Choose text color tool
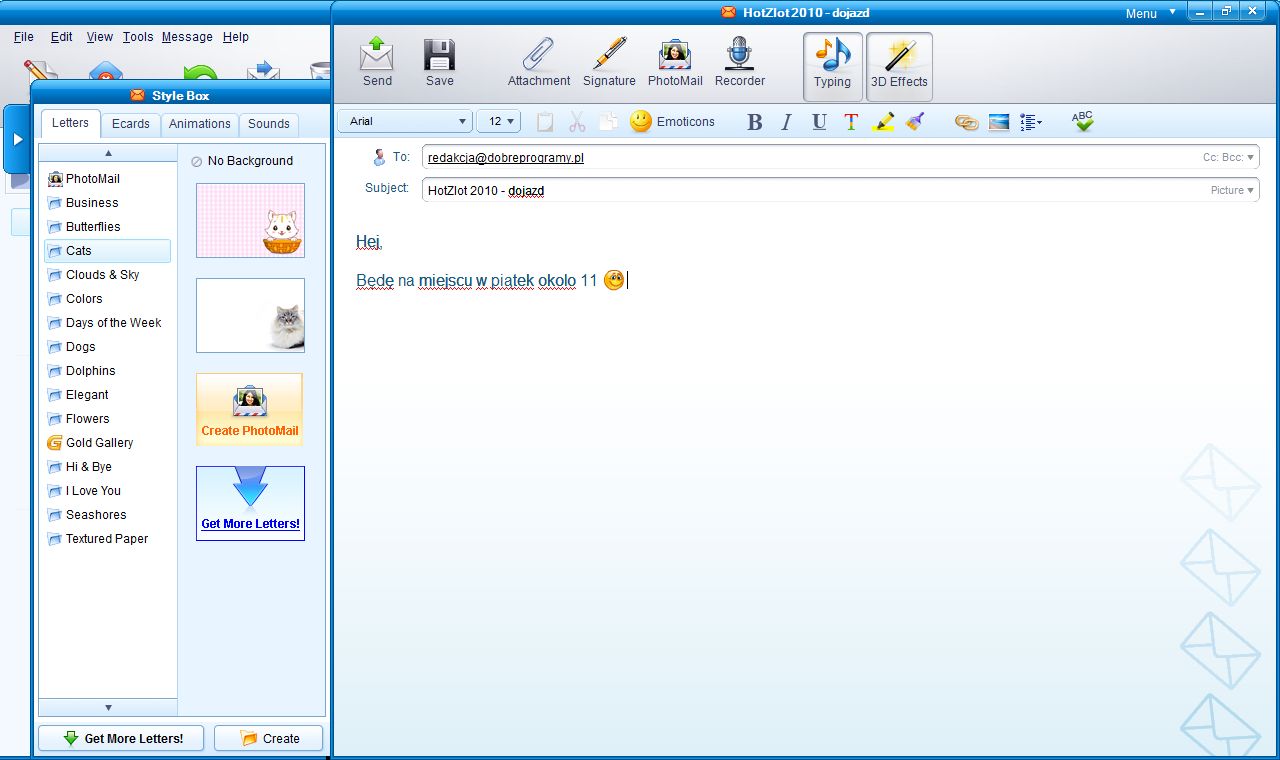 click(x=851, y=122)
